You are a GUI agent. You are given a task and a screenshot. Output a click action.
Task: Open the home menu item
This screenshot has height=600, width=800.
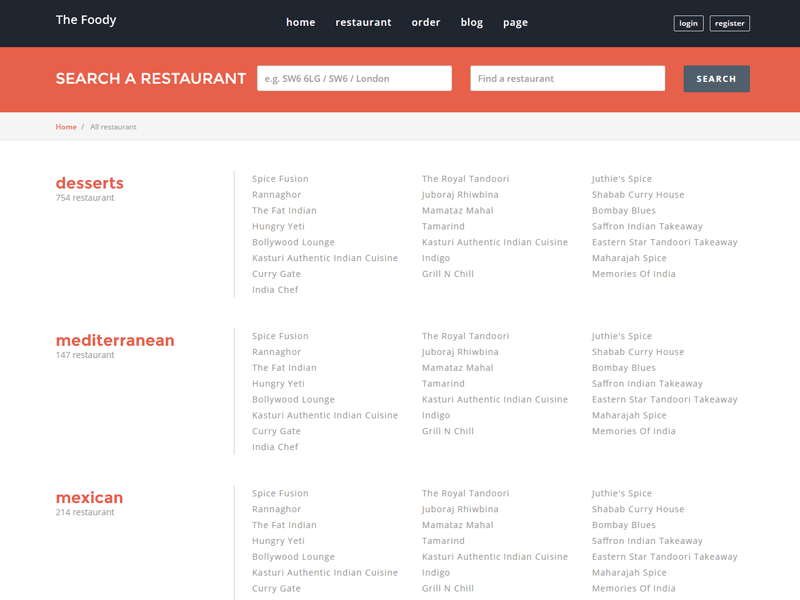coord(300,22)
